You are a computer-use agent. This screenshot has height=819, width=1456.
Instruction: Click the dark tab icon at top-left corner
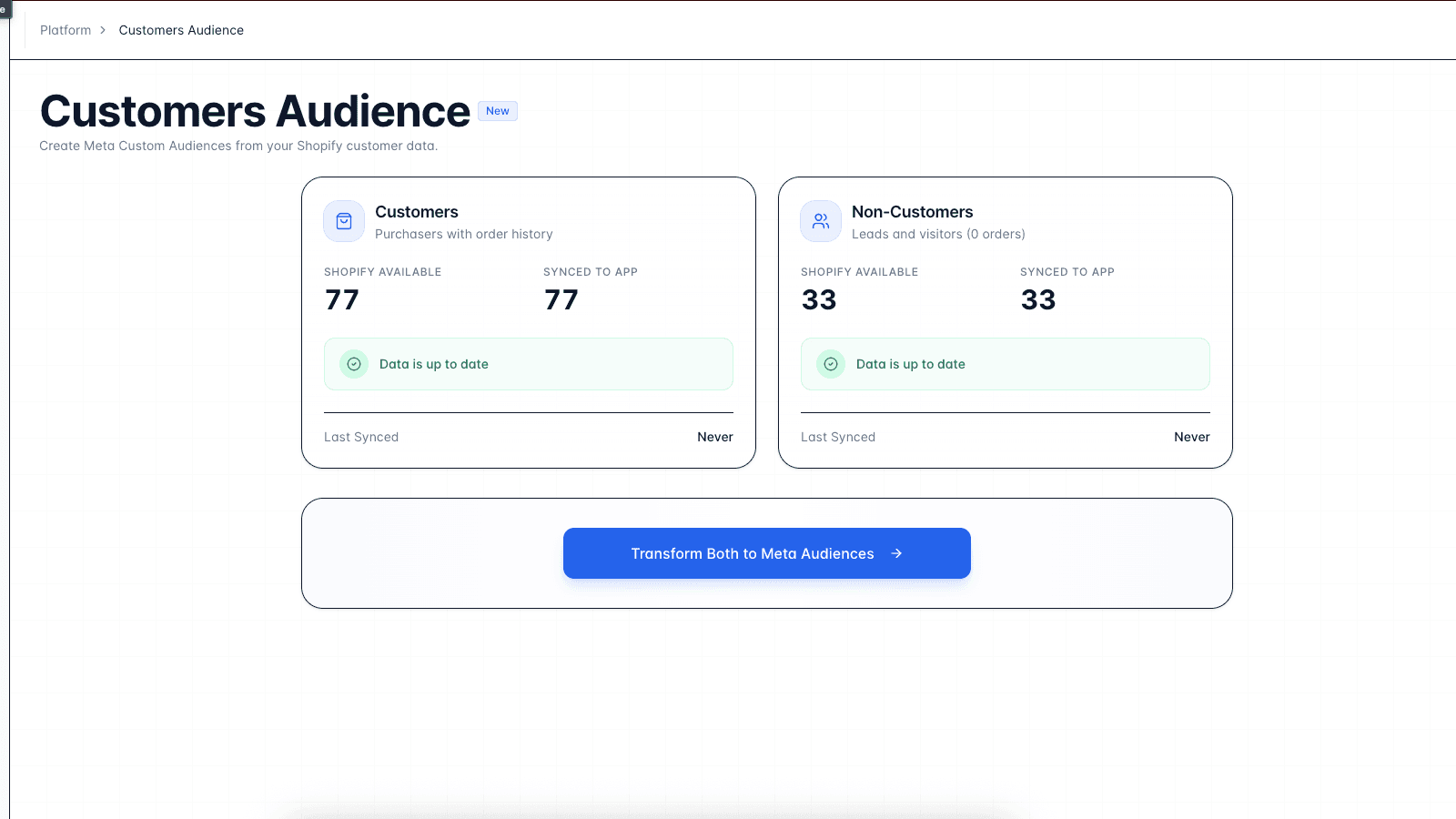(x=4, y=9)
